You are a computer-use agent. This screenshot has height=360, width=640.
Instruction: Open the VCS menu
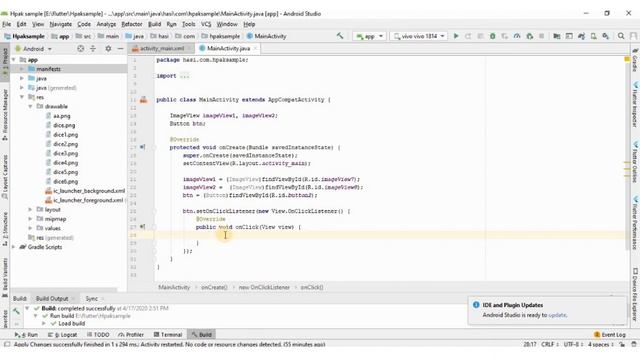[x=206, y=24]
